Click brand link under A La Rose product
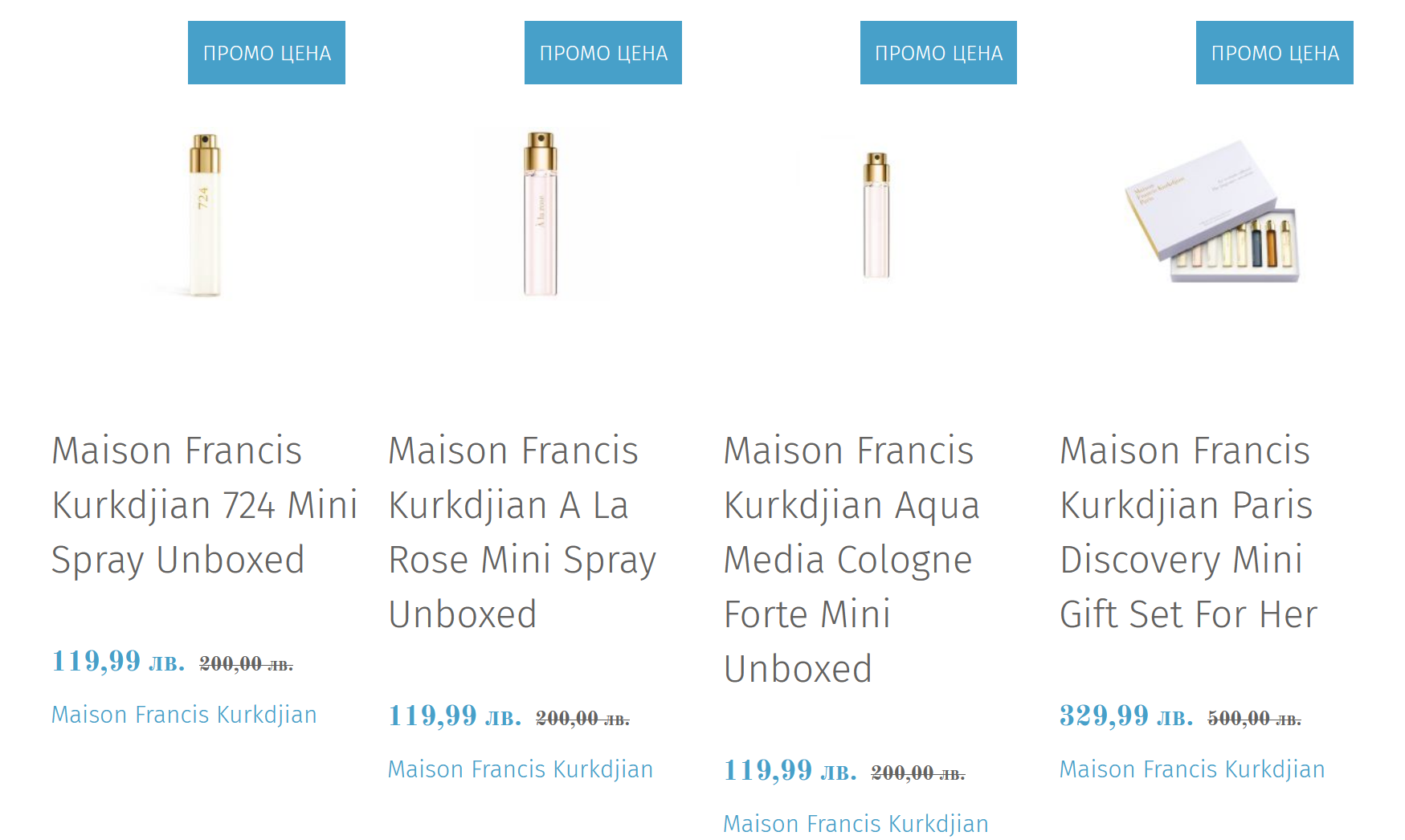 click(521, 769)
